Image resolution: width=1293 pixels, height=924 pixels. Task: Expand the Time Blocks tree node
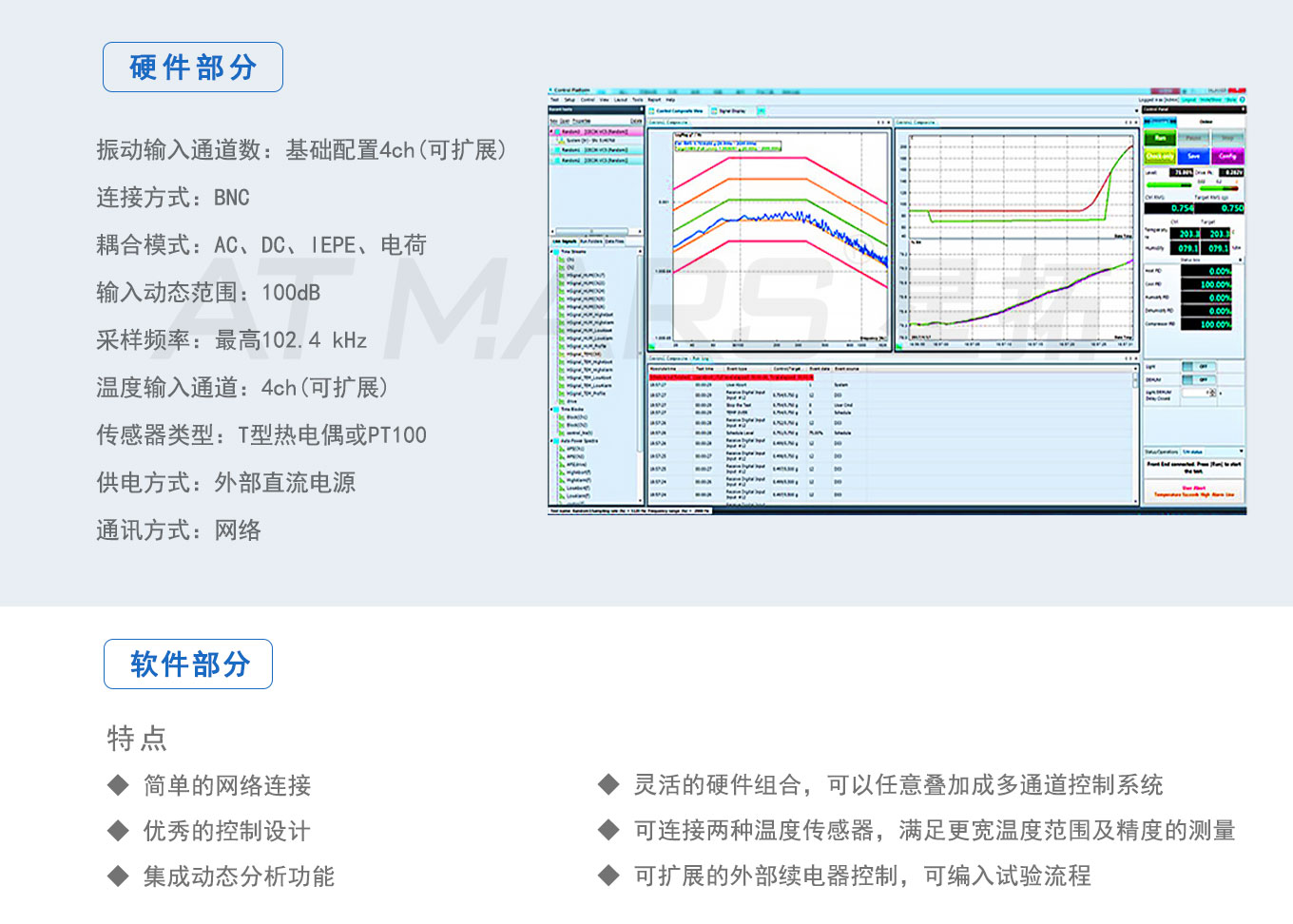[552, 410]
